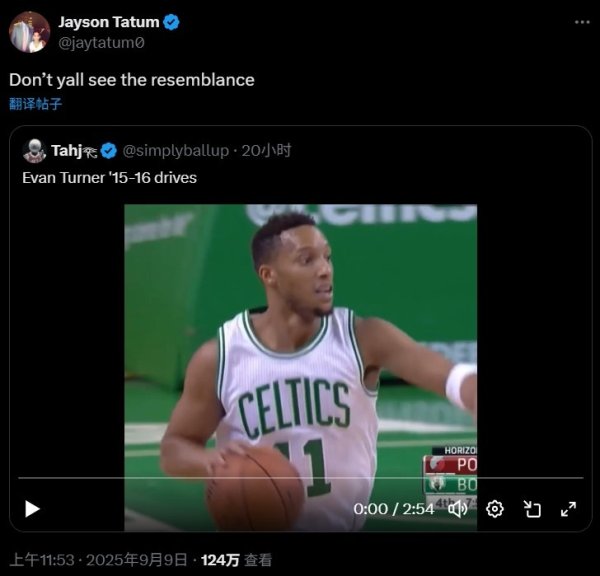600x576 pixels.
Task: Click the video frame showing Celtics player
Action: pos(300,340)
